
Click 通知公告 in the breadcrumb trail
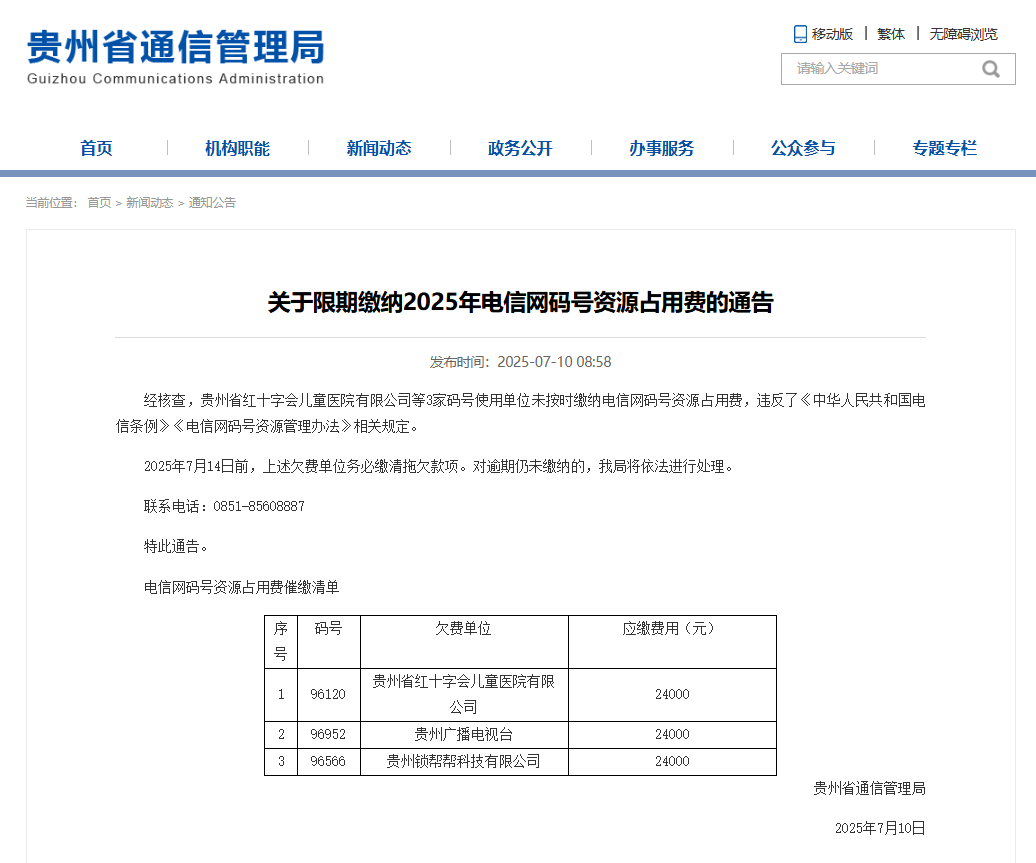[x=212, y=203]
